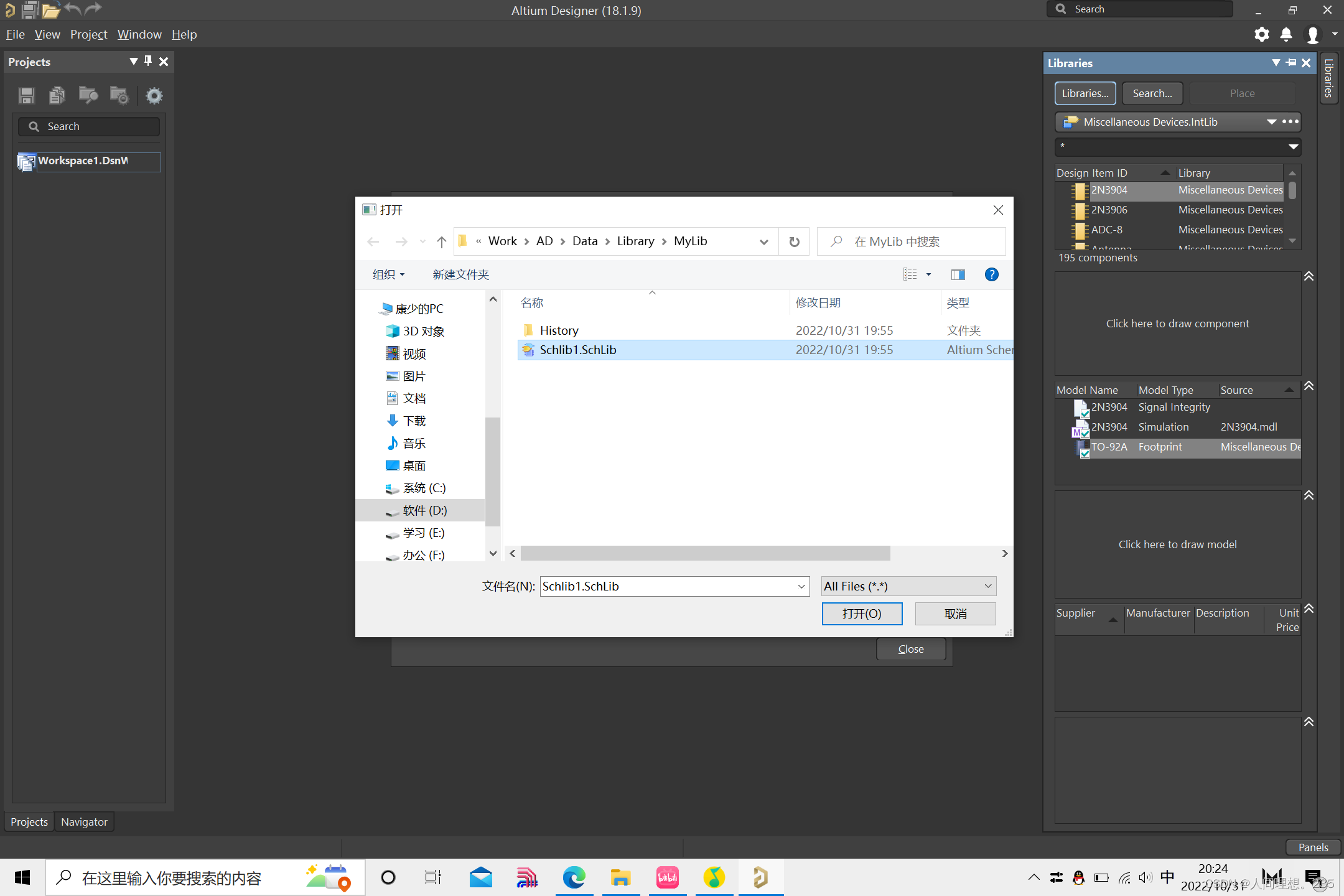Click the blue help question icon
This screenshot has height=896, width=1344.
tap(991, 274)
